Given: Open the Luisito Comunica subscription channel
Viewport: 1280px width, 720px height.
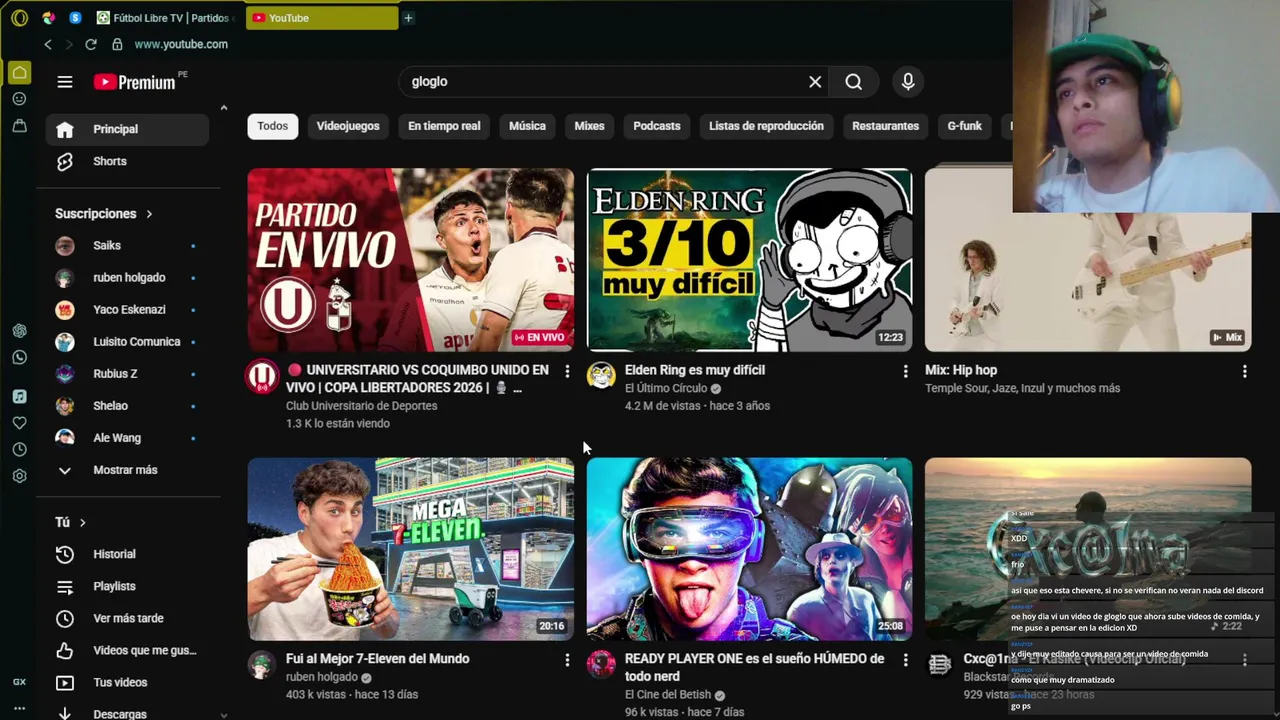Looking at the screenshot, I should click(127, 341).
